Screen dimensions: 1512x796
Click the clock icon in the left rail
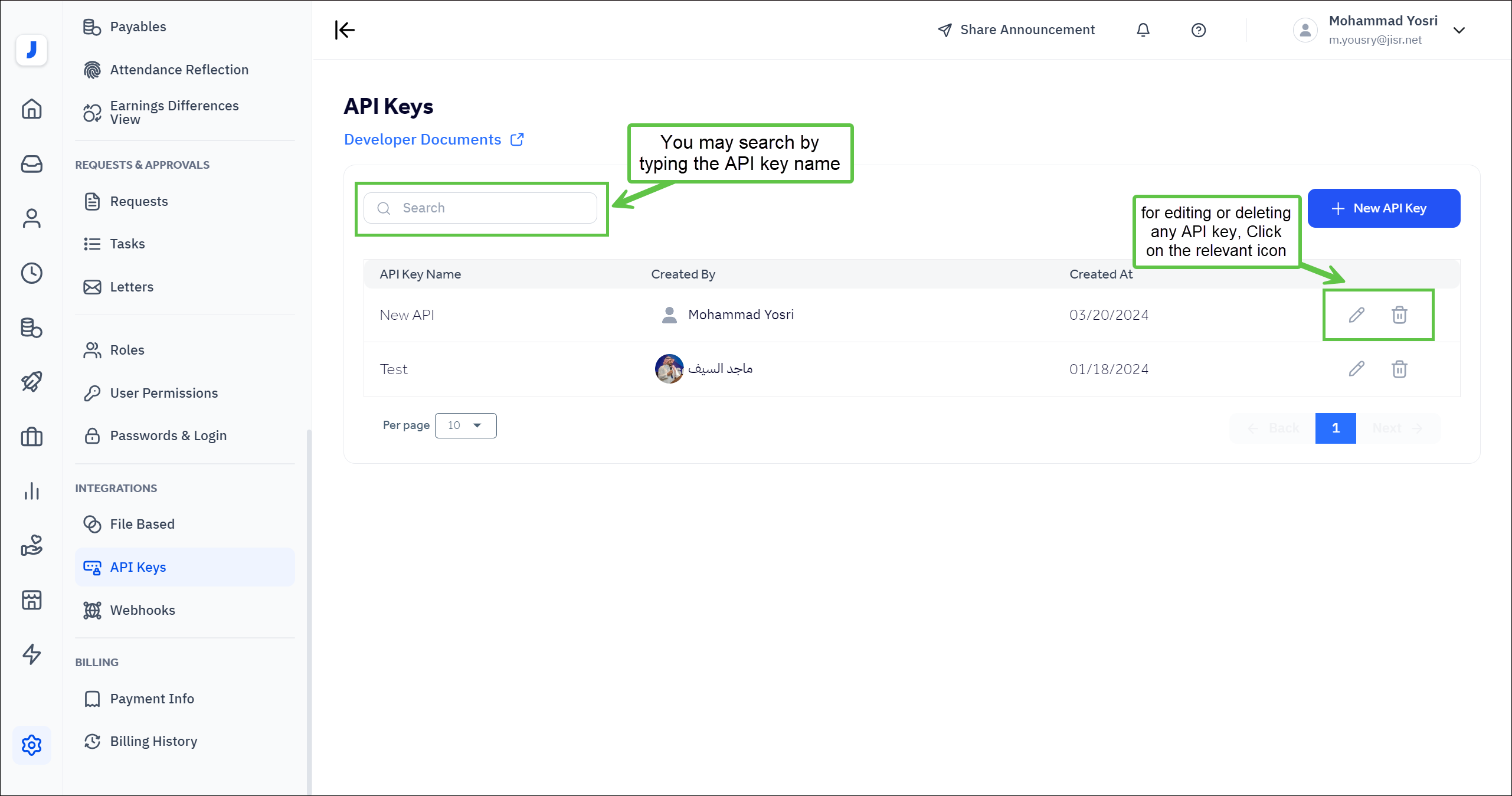click(31, 273)
